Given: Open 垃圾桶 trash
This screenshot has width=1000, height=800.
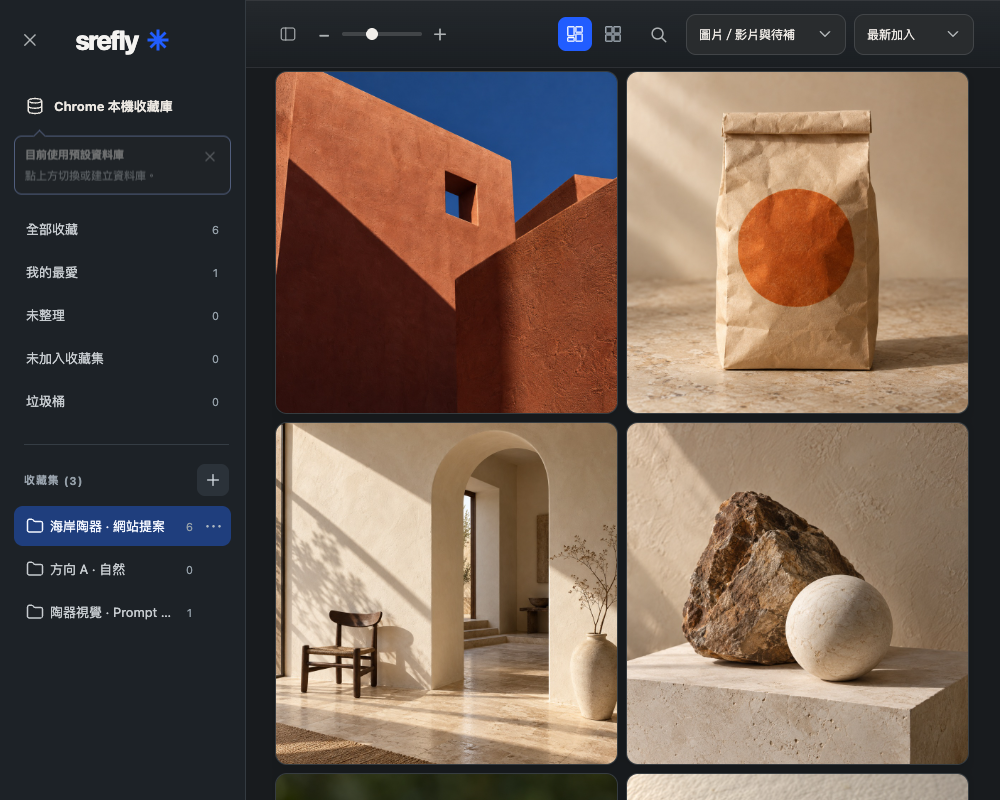Looking at the screenshot, I should coord(122,402).
